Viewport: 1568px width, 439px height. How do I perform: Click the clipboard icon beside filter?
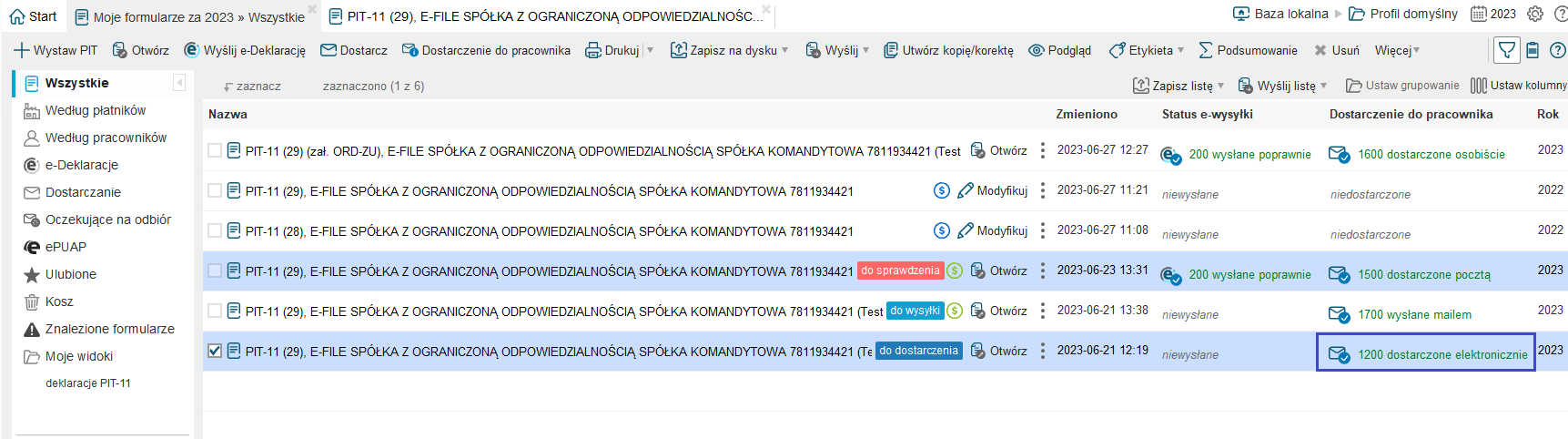1533,50
